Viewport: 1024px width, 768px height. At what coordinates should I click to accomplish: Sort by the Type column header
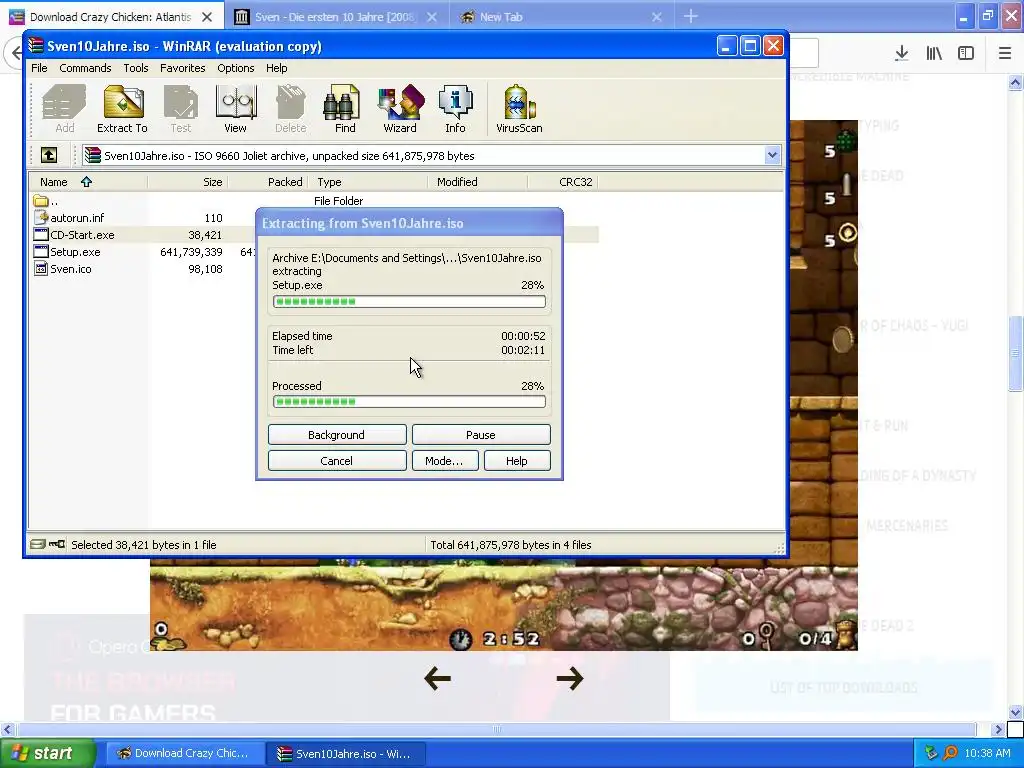(368, 182)
